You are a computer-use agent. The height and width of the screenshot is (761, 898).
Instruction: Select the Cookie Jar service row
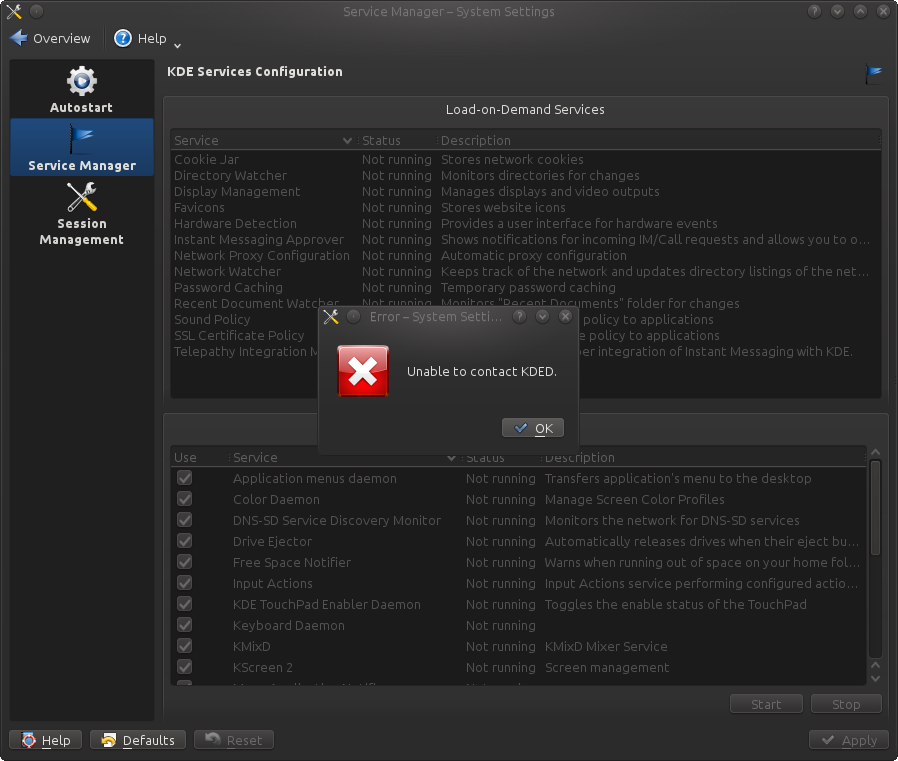click(207, 160)
